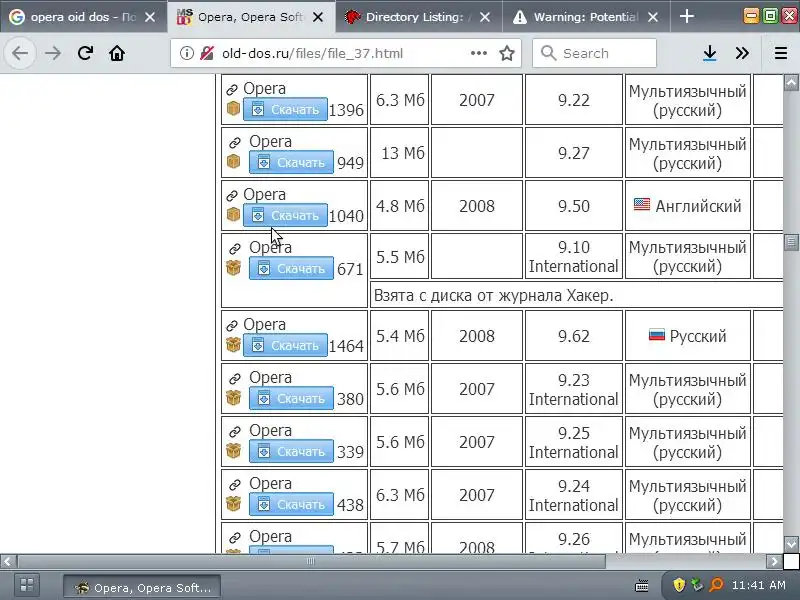Image resolution: width=800 pixels, height=600 pixels.
Task: Close the 'Warning: Potential' tab
Action: tap(653, 17)
